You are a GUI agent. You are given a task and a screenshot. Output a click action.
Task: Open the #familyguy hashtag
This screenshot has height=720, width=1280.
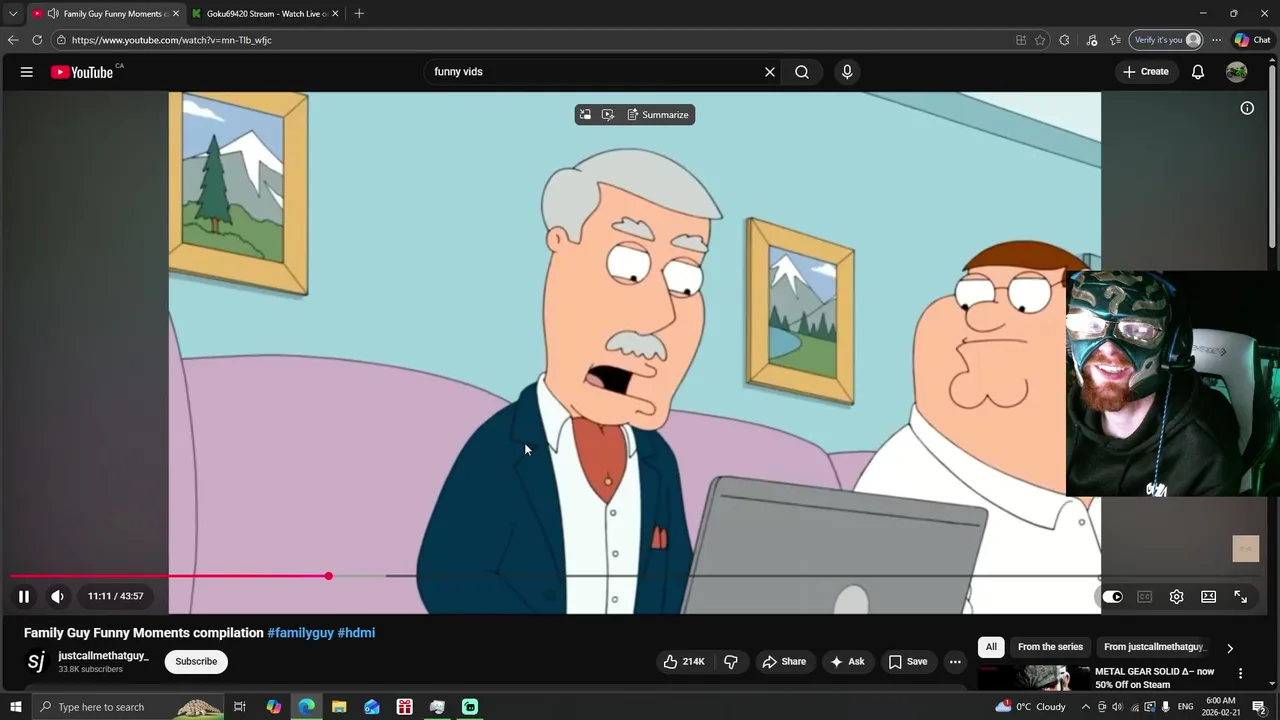pos(300,633)
